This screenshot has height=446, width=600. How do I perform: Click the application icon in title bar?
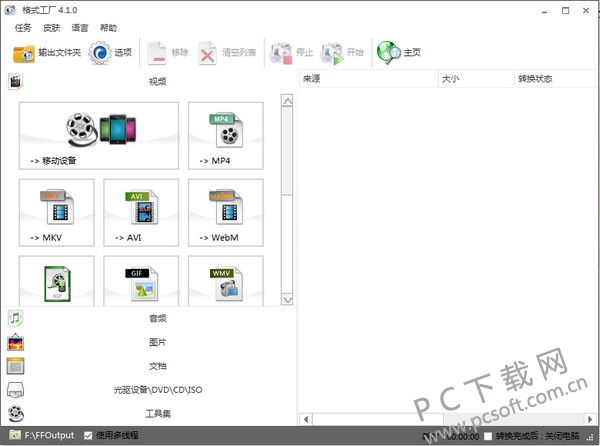[10, 10]
